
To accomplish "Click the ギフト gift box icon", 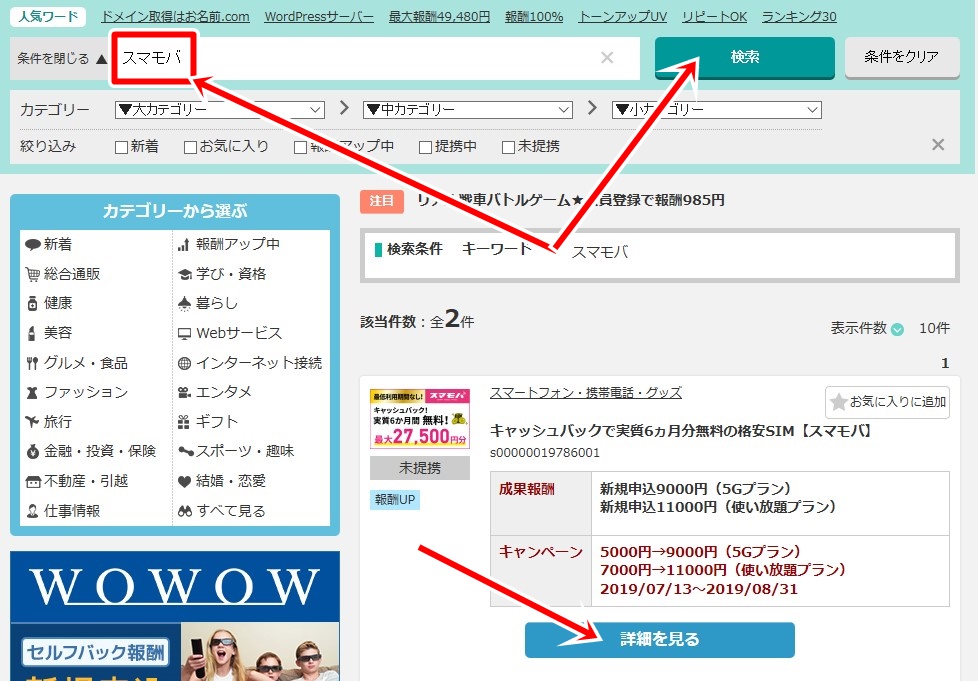I will (x=183, y=422).
